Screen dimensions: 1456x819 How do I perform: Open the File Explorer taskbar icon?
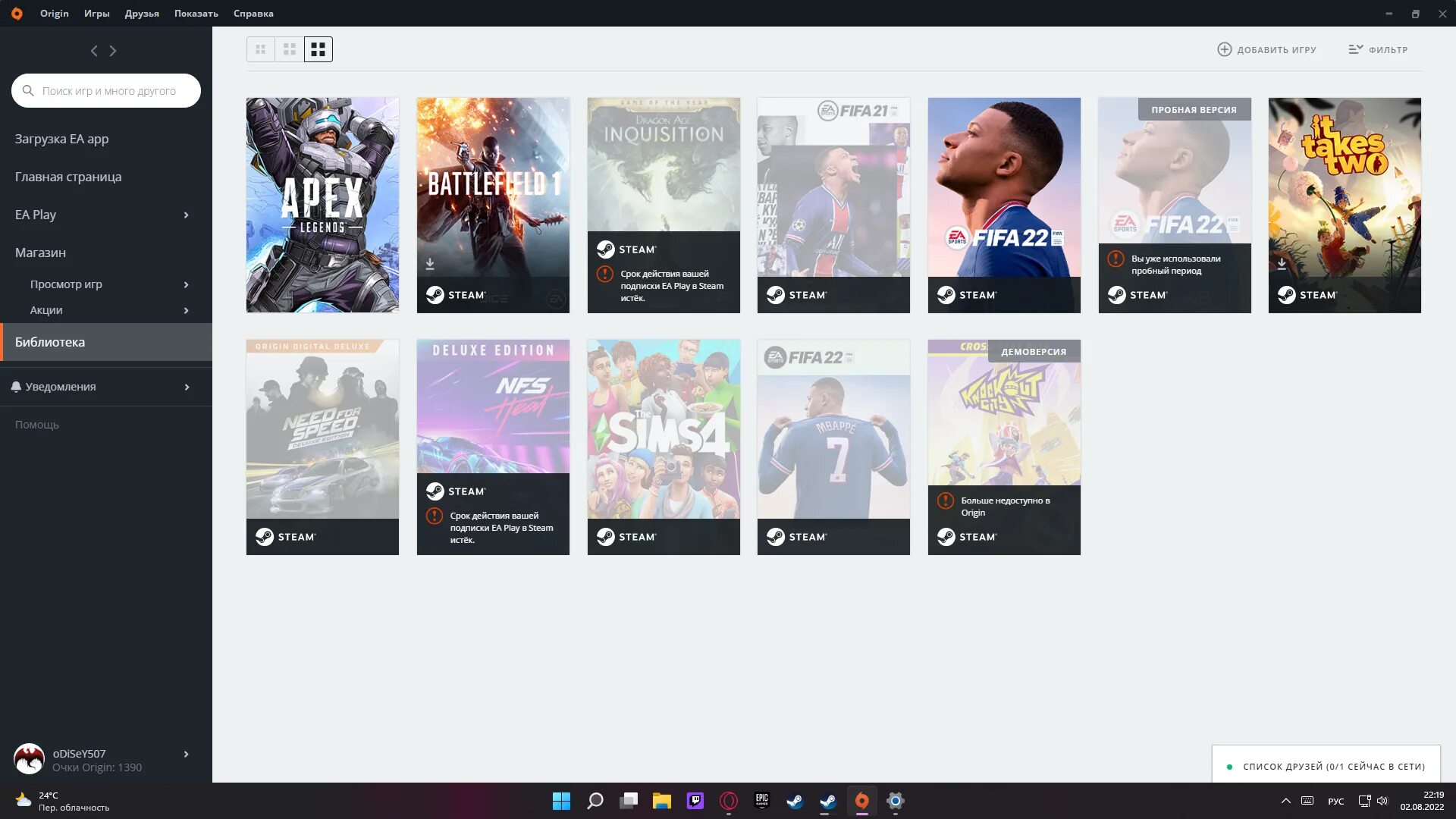(662, 801)
